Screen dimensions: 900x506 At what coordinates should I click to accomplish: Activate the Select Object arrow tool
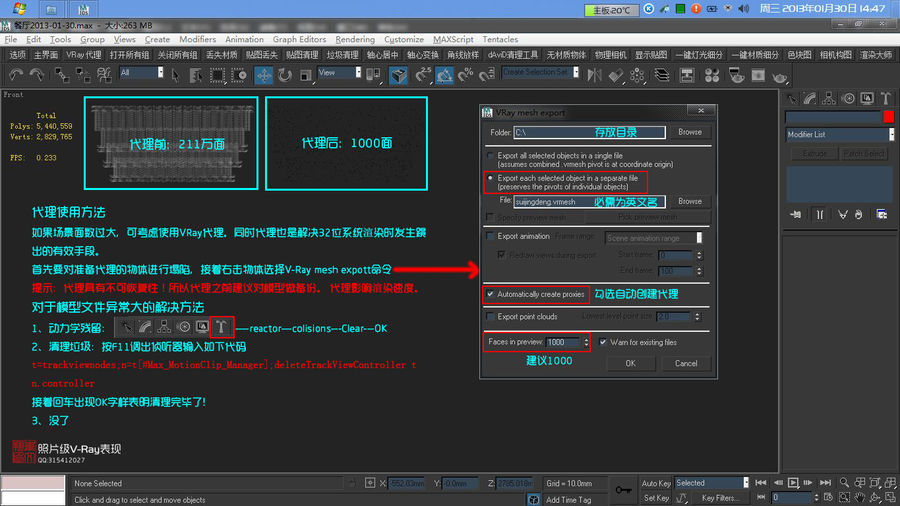(x=176, y=75)
